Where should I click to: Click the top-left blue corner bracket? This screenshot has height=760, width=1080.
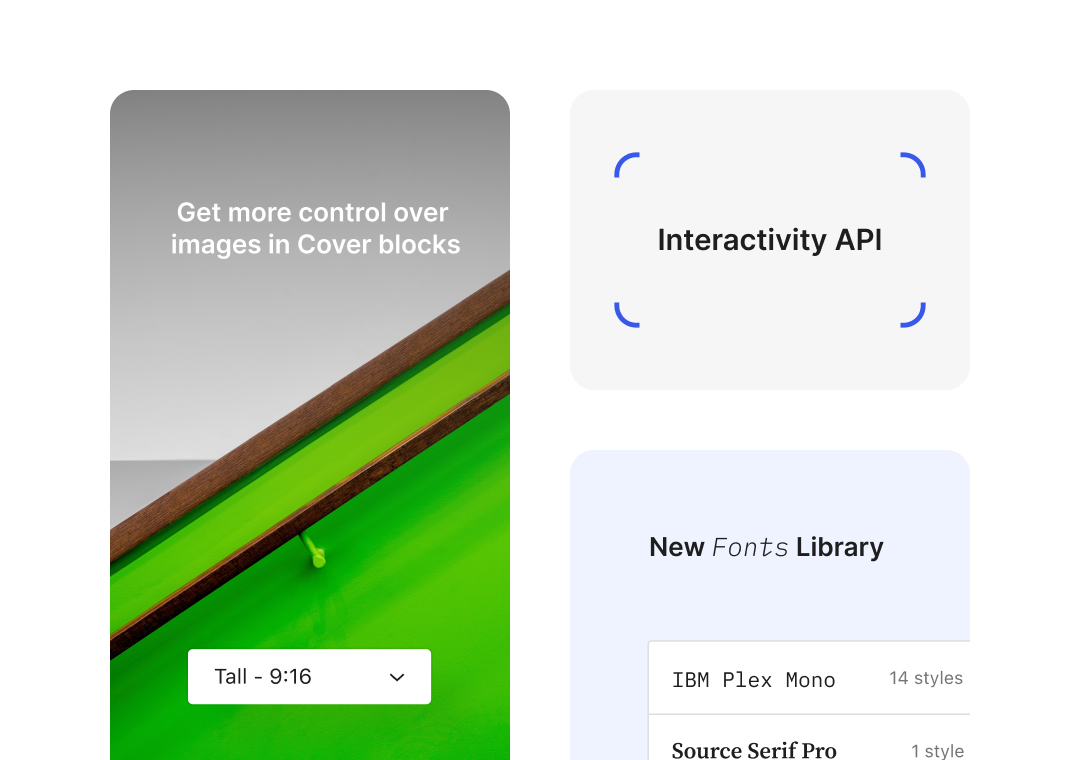point(626,165)
